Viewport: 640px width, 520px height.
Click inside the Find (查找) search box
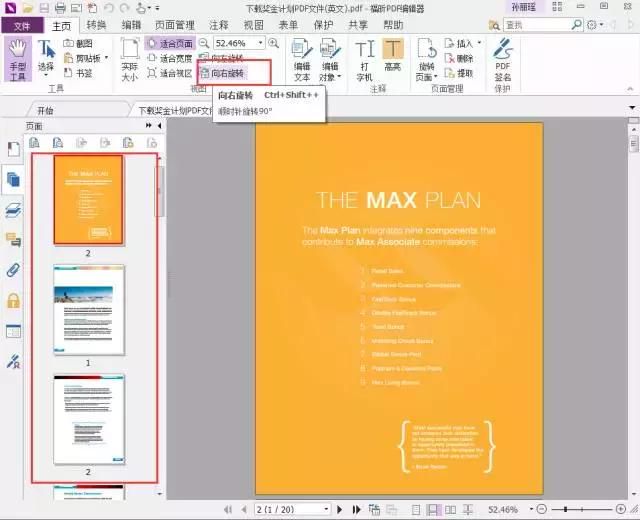(536, 25)
